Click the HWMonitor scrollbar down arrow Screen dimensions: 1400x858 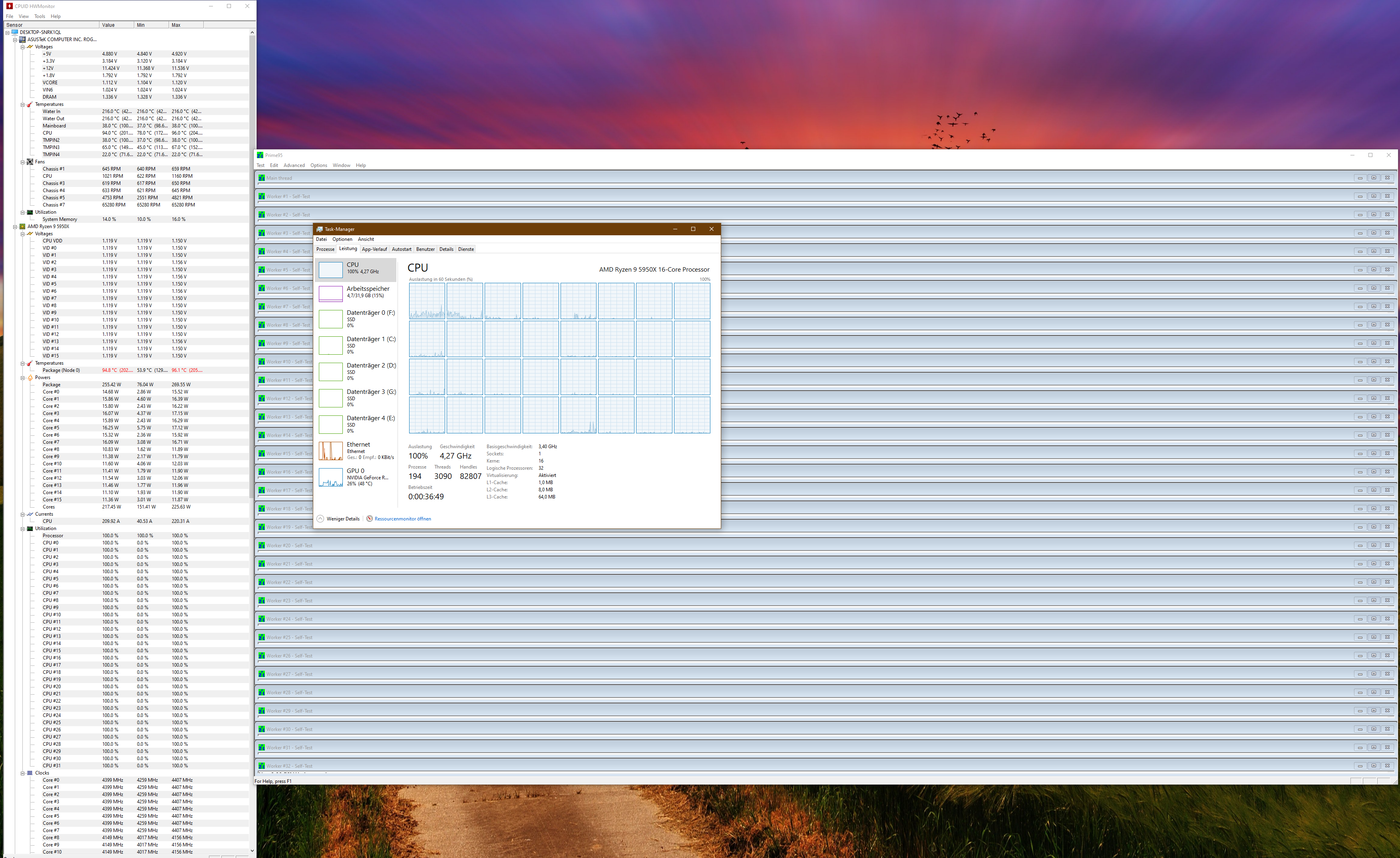(x=252, y=851)
